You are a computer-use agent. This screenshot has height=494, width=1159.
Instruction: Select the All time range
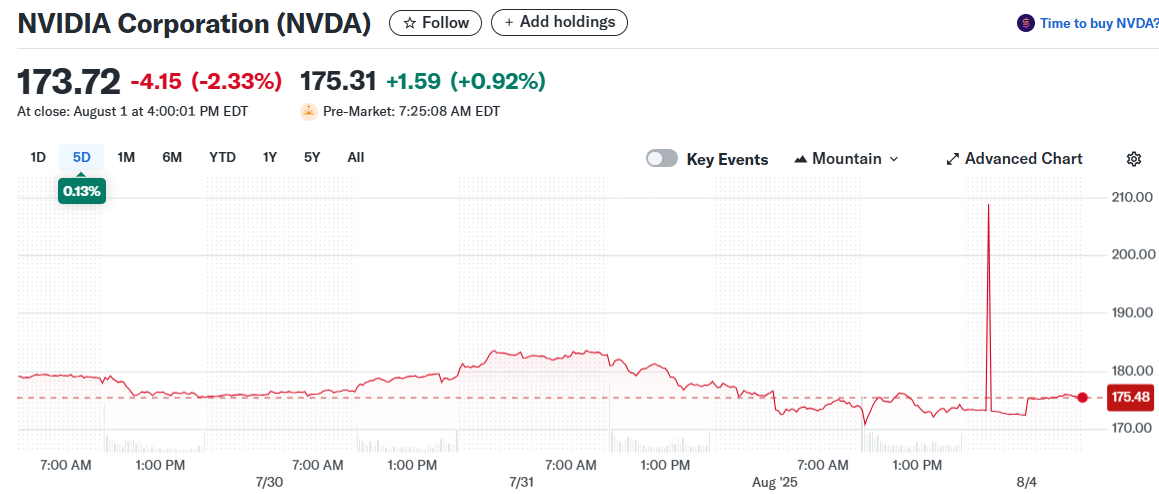pyautogui.click(x=356, y=157)
